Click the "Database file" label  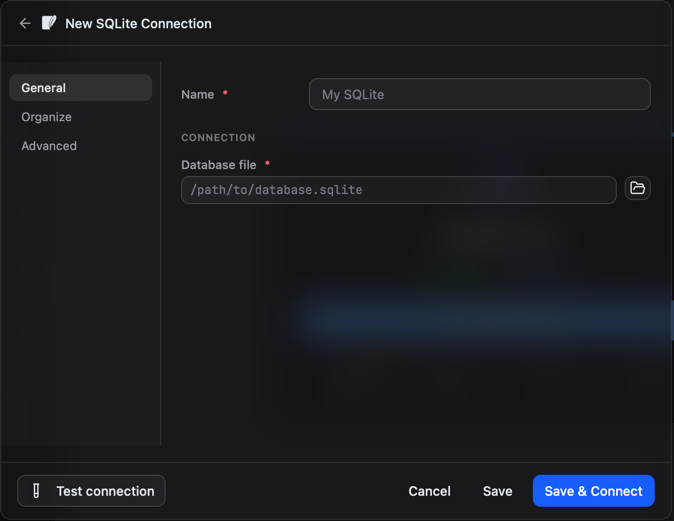click(x=219, y=165)
